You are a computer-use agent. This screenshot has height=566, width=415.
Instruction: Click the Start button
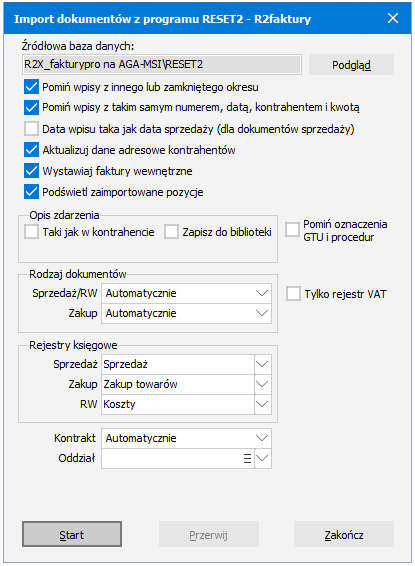coord(72,534)
